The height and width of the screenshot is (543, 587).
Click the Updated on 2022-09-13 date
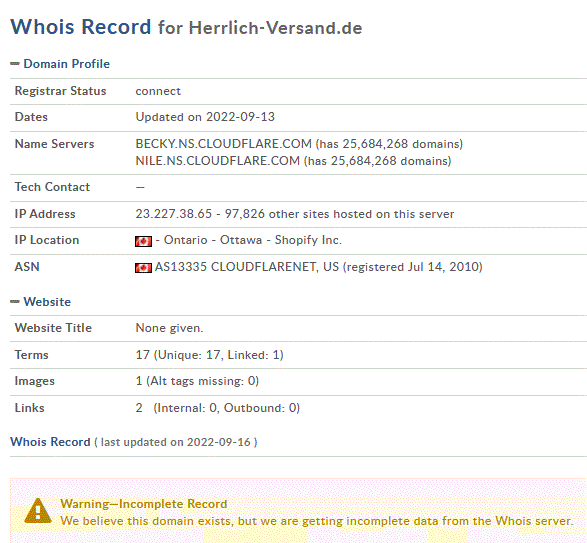(205, 117)
